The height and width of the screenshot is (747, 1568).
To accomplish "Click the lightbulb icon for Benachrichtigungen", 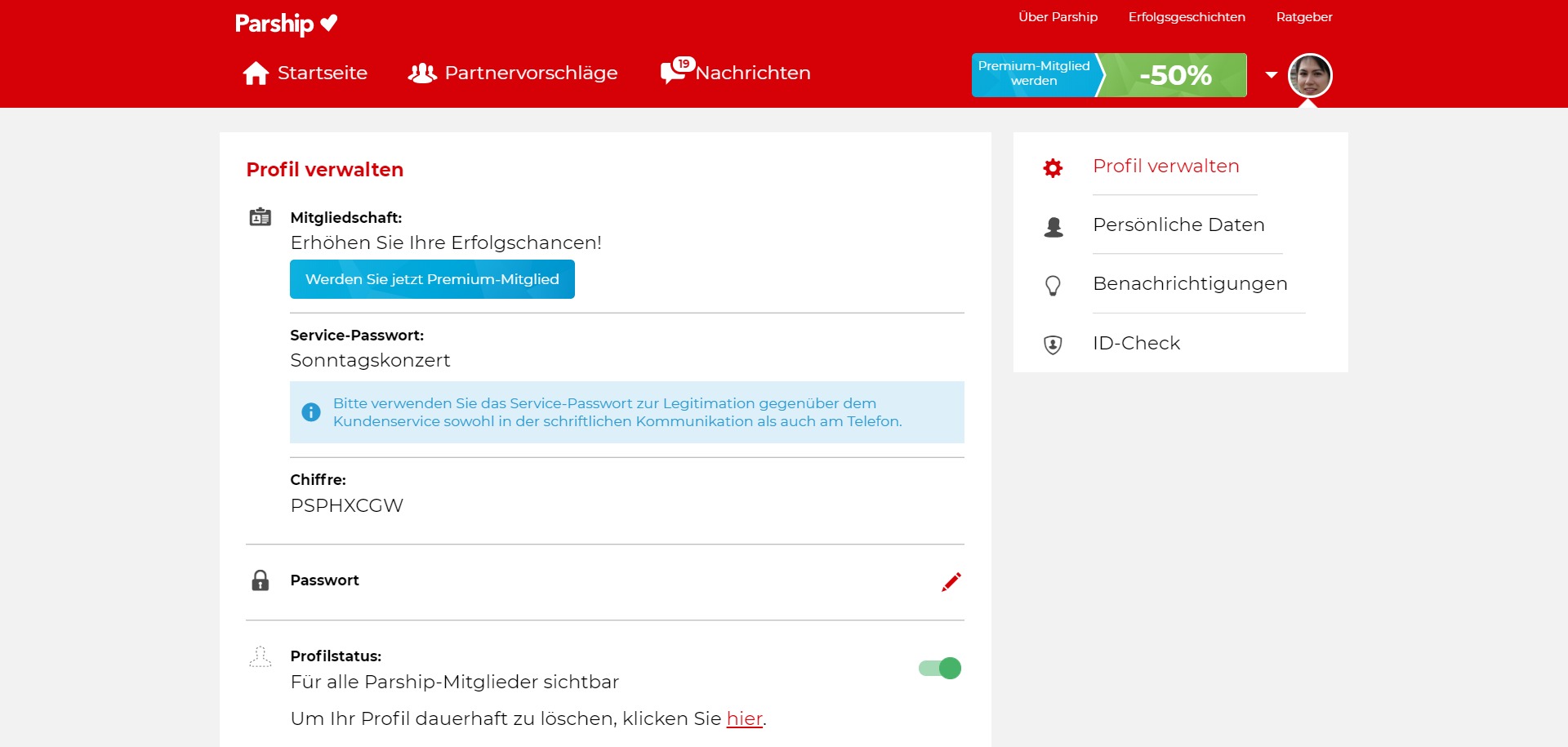I will 1053,286.
